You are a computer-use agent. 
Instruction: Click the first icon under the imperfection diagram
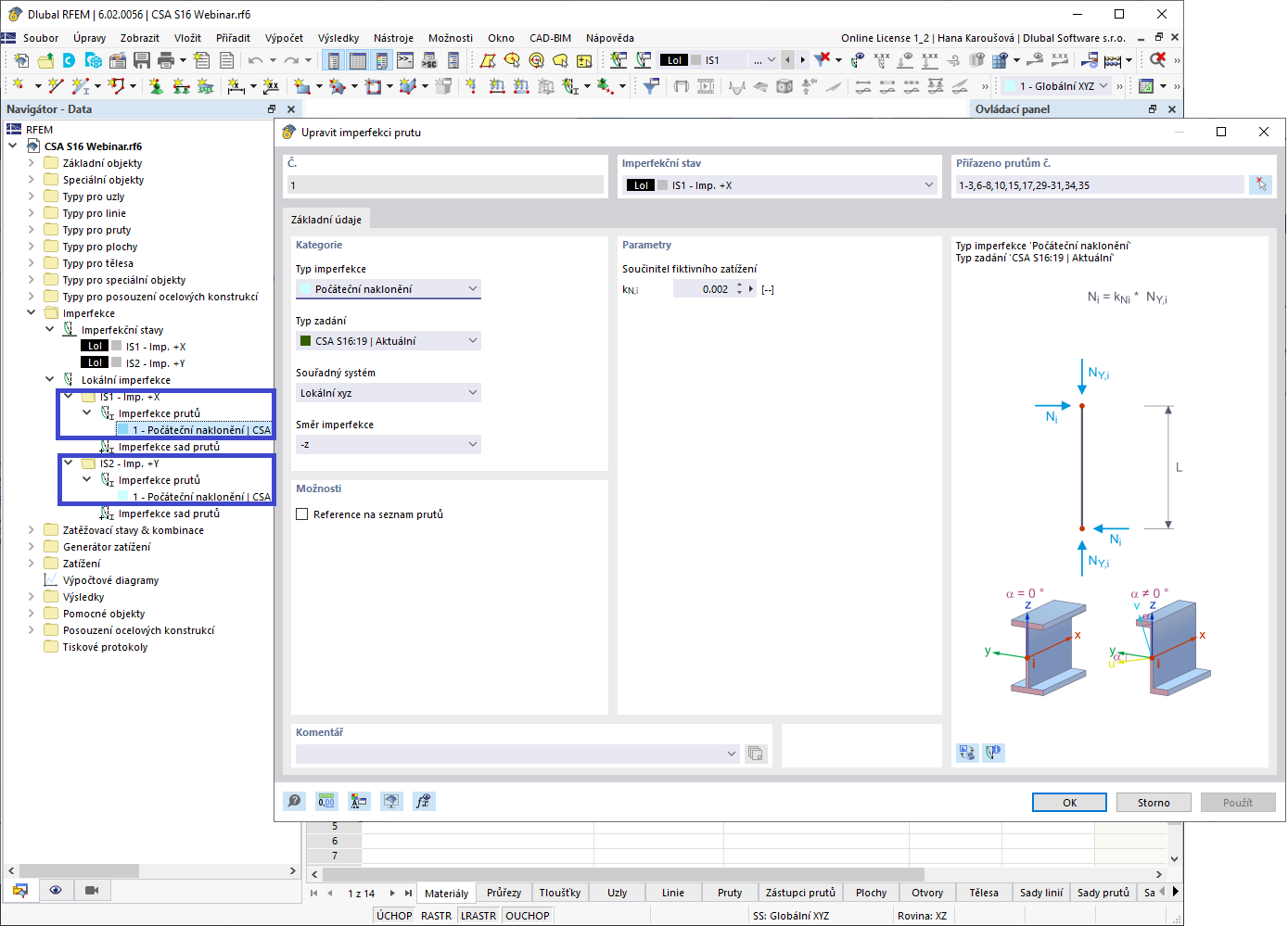click(967, 753)
